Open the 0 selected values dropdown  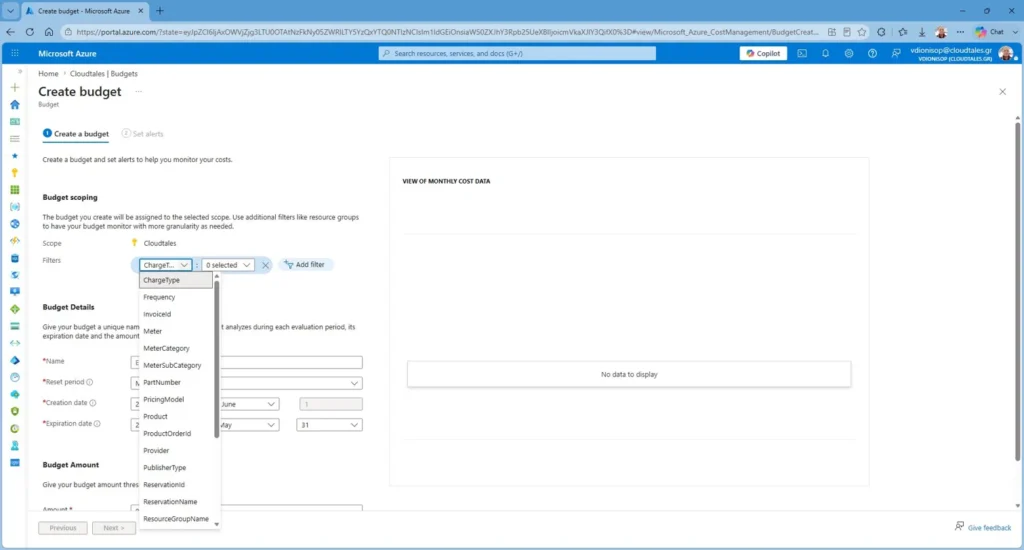[228, 265]
